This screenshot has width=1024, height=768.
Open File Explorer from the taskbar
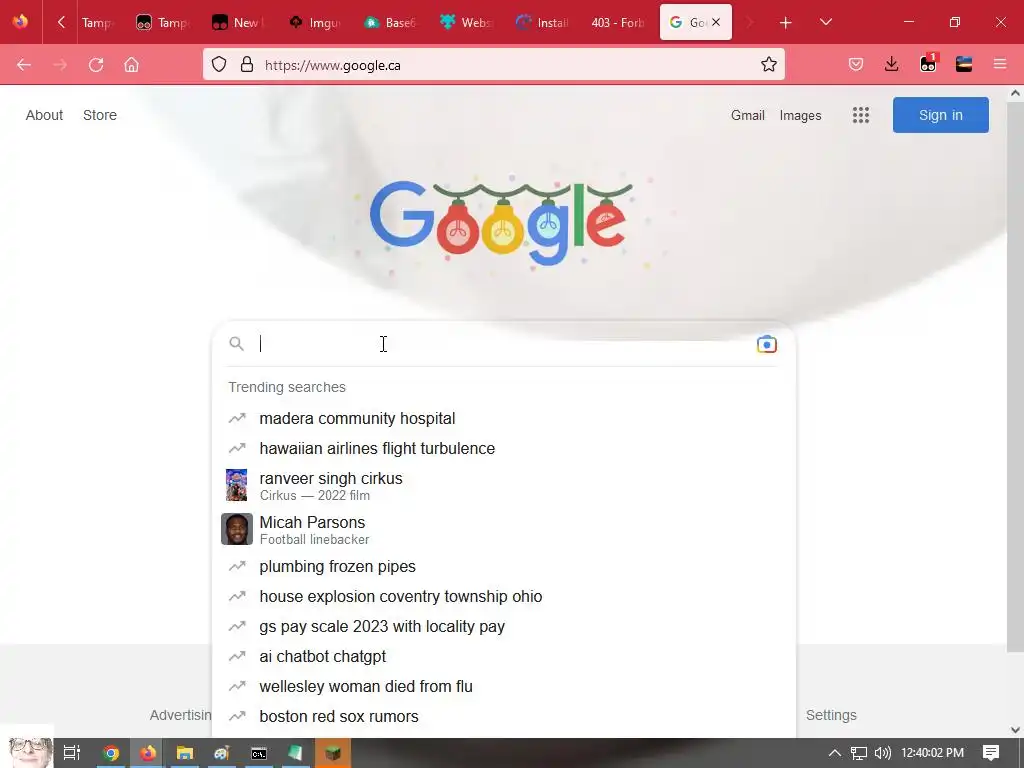click(185, 753)
